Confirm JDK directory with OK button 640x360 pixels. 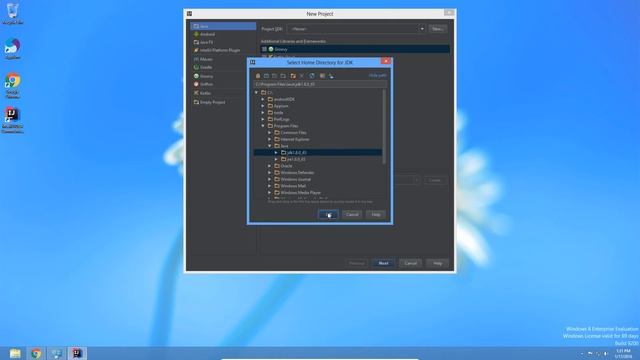pyautogui.click(x=328, y=214)
